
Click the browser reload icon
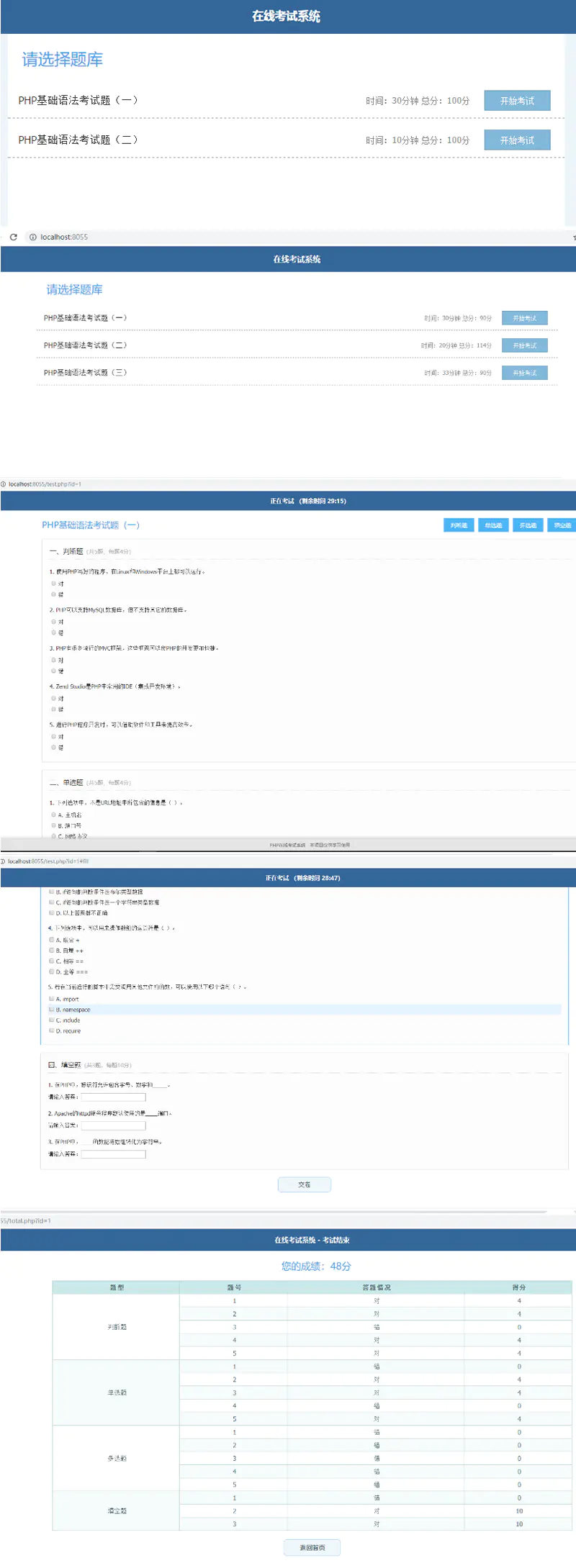click(x=13, y=237)
